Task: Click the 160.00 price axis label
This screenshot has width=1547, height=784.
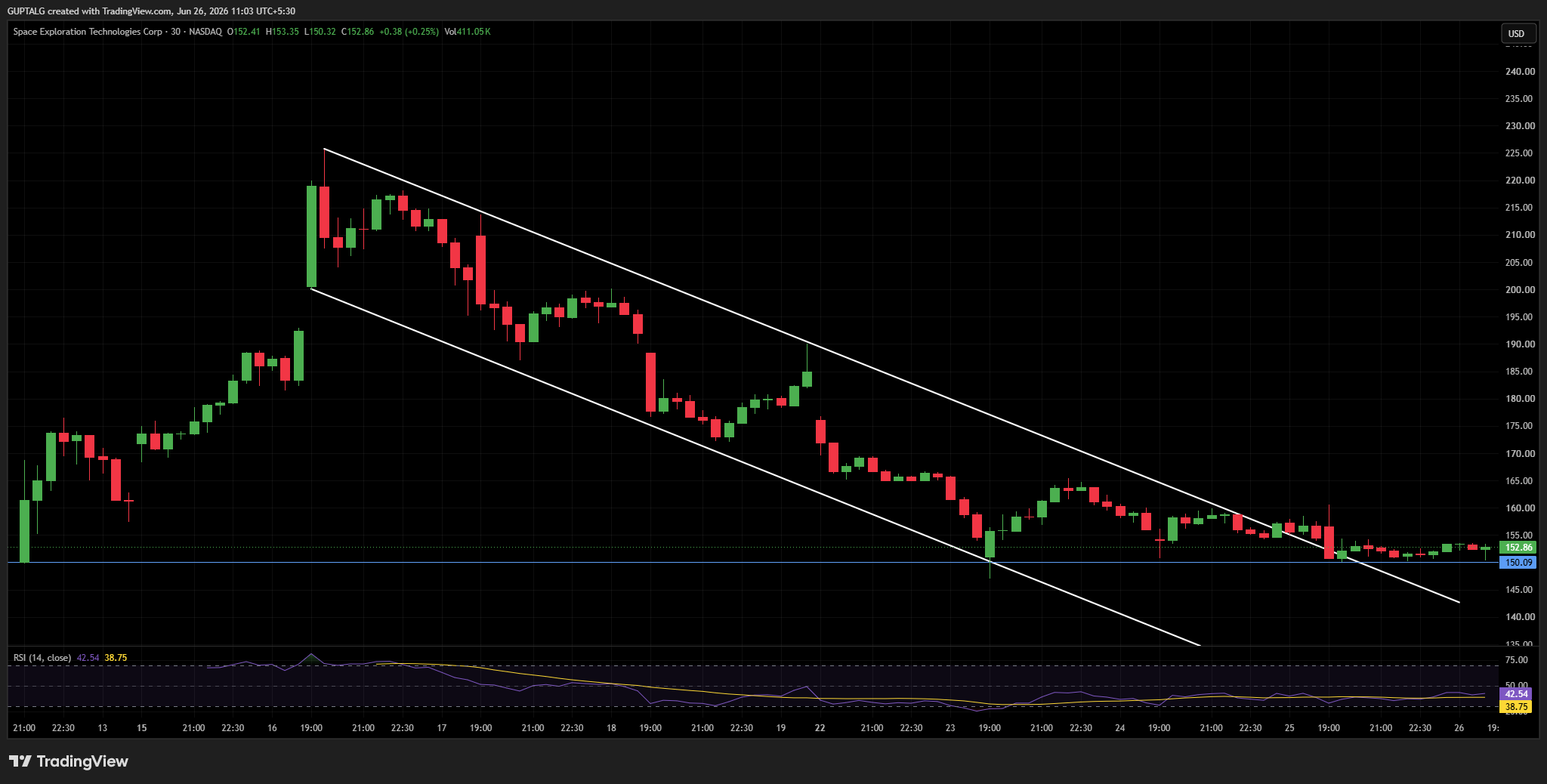Action: (1520, 508)
